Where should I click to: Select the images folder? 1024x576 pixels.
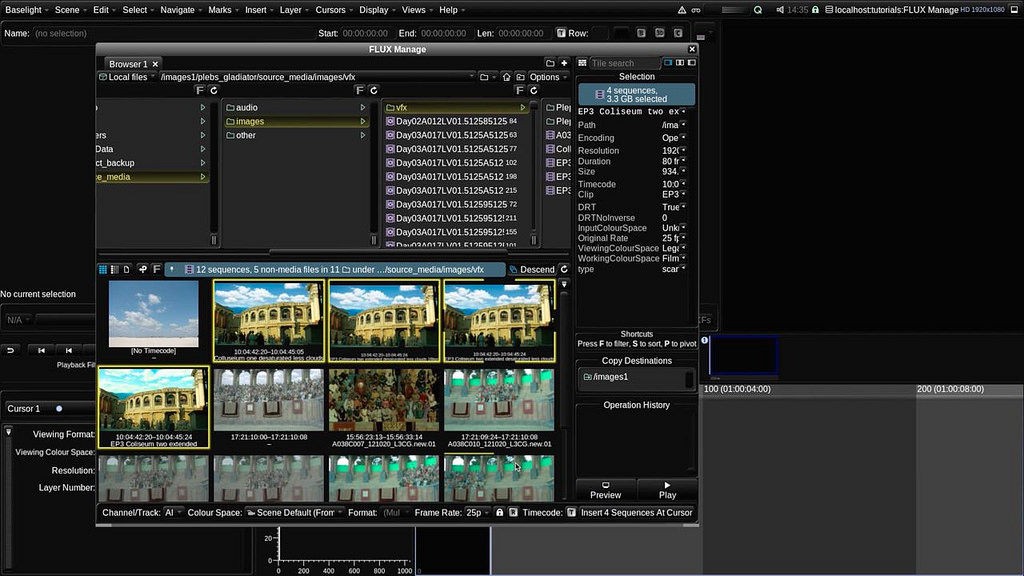click(296, 121)
